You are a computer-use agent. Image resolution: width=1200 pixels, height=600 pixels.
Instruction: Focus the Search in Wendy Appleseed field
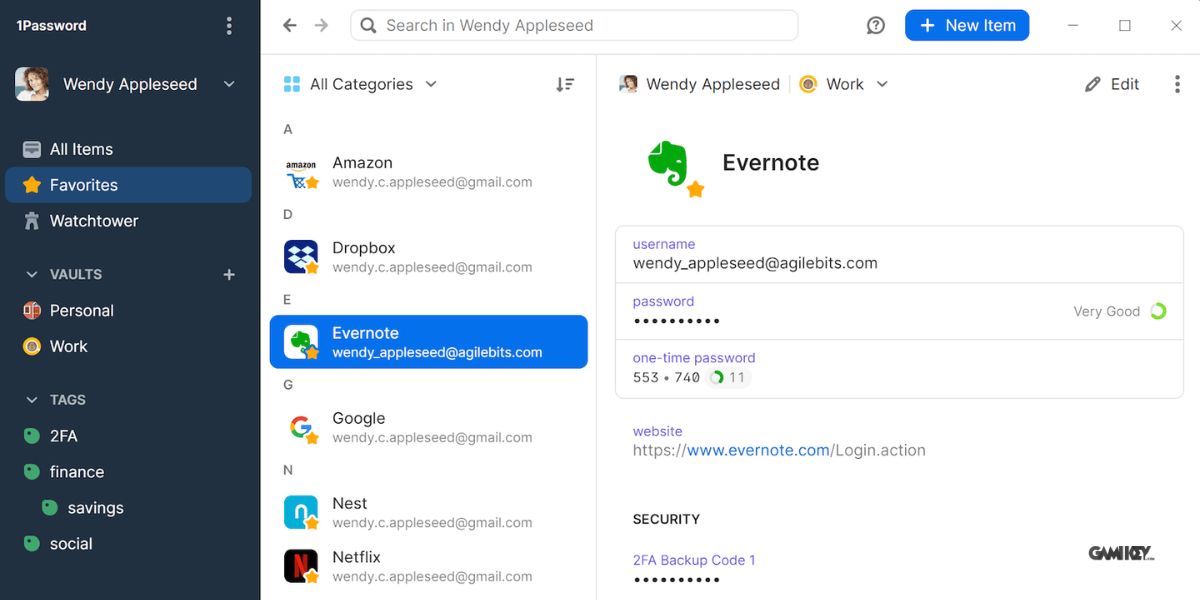[x=574, y=26]
